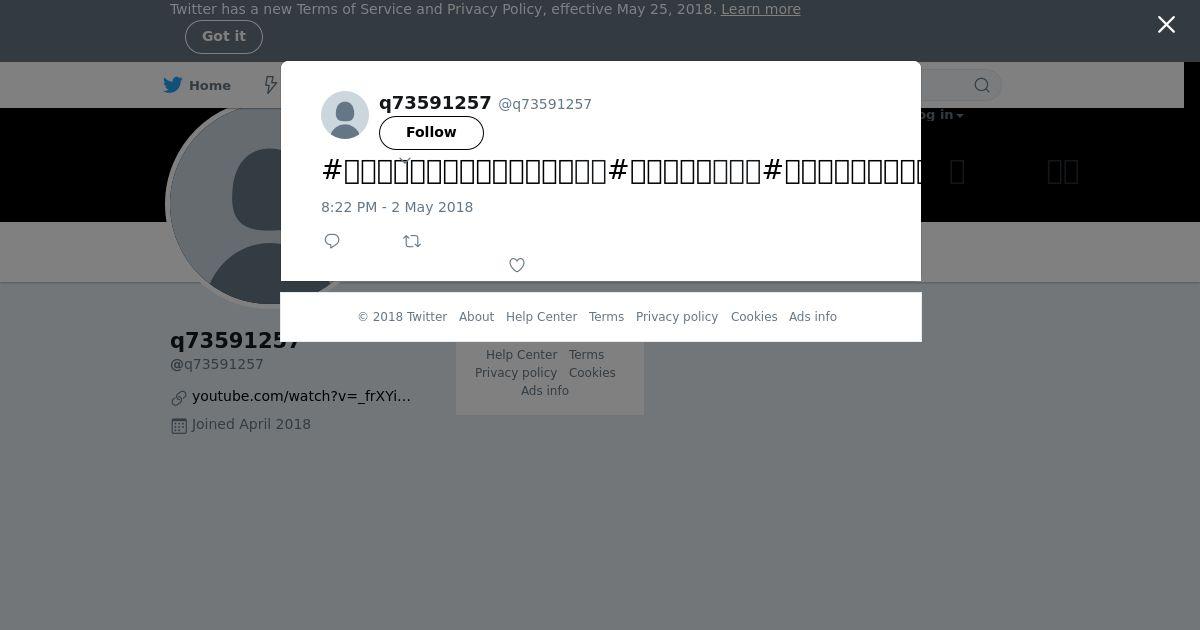The height and width of the screenshot is (630, 1200).
Task: Open the Ads info footer link
Action: (813, 317)
